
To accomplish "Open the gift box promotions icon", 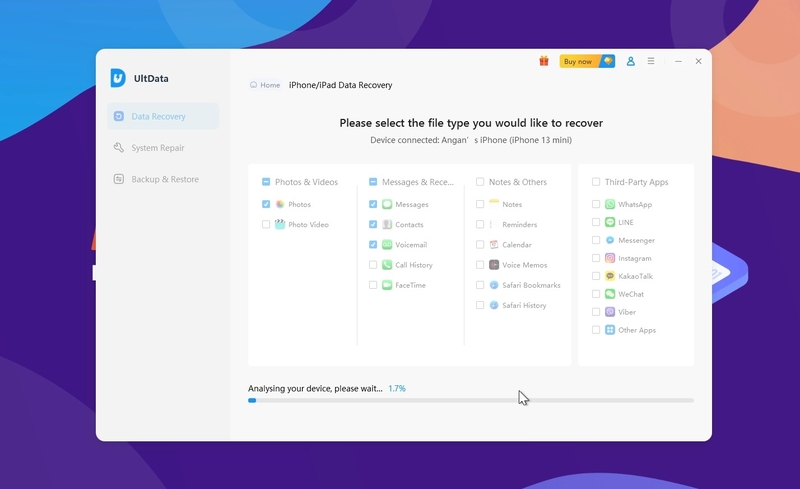I will (x=544, y=61).
